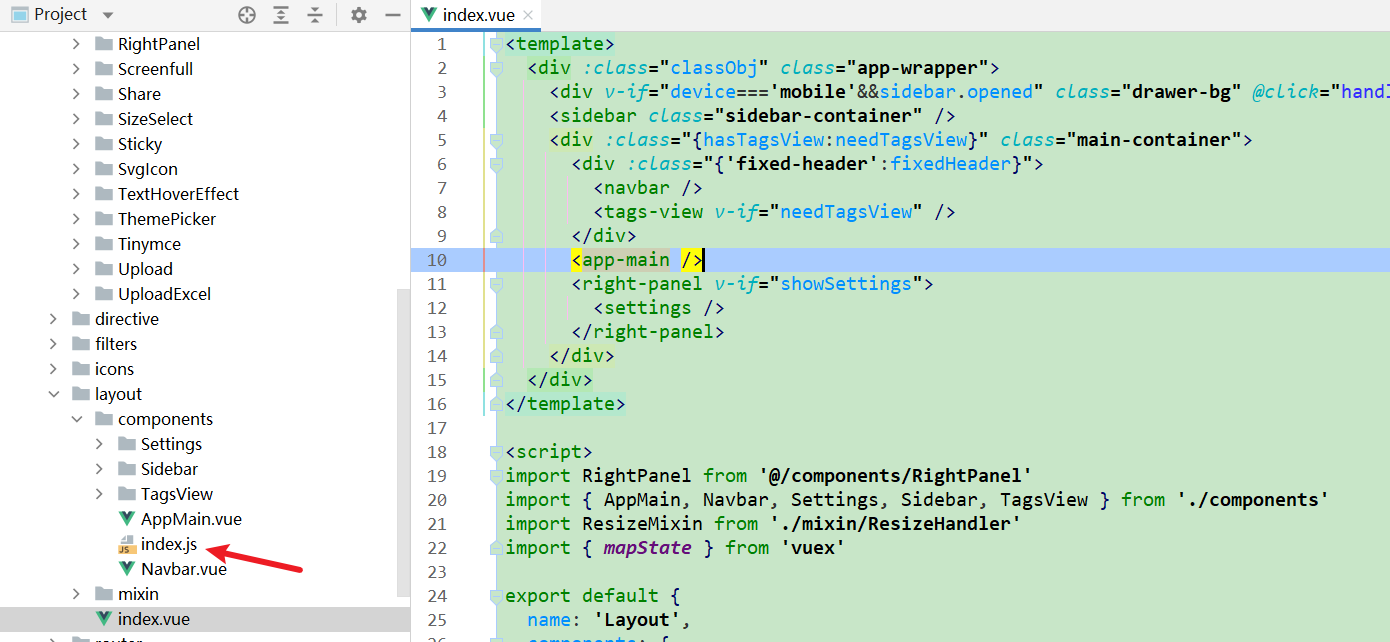The height and width of the screenshot is (642, 1390).
Task: Select Navbar.vue in the project tree
Action: point(184,569)
